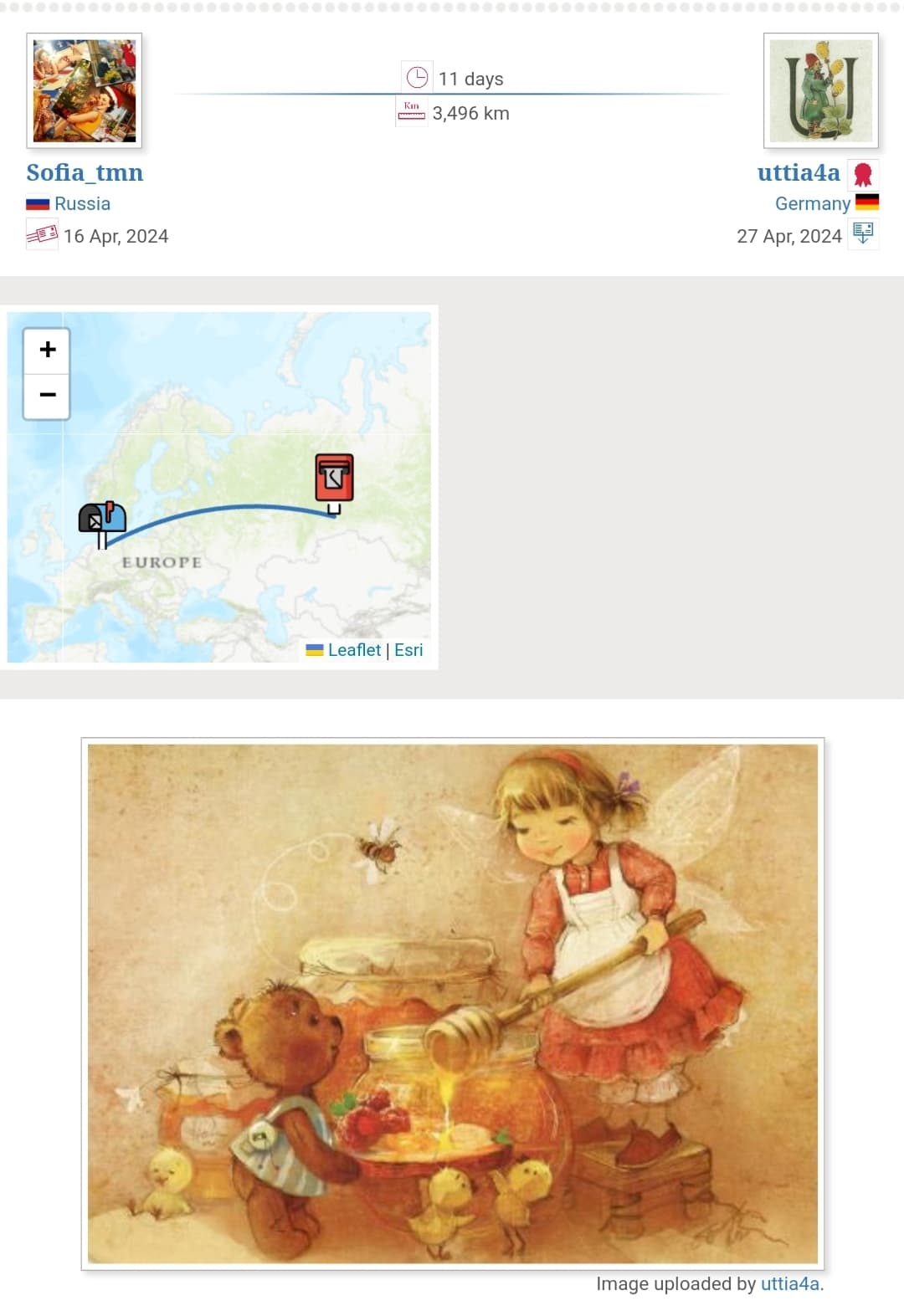Image resolution: width=904 pixels, height=1316 pixels.
Task: Click the received inbox icon beside 27 Apr
Action: click(x=863, y=234)
